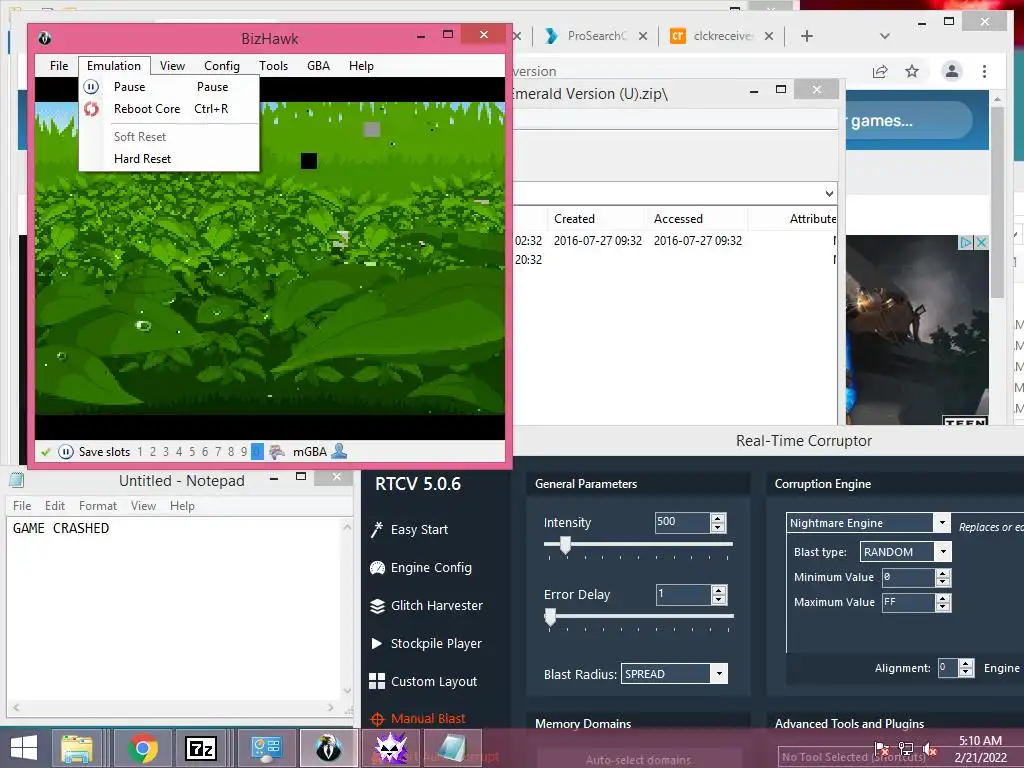
Task: Click the green checkmark in BizHawk status bar
Action: [x=46, y=451]
